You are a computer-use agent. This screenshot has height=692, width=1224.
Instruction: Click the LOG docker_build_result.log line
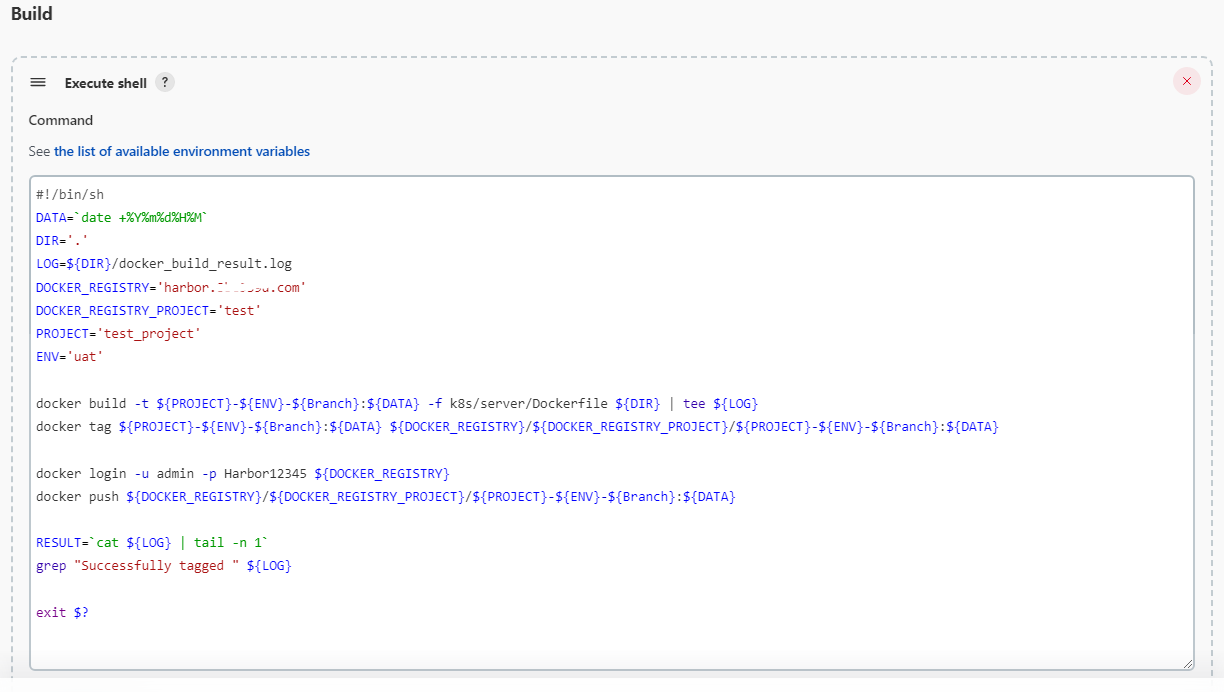[x=164, y=264]
